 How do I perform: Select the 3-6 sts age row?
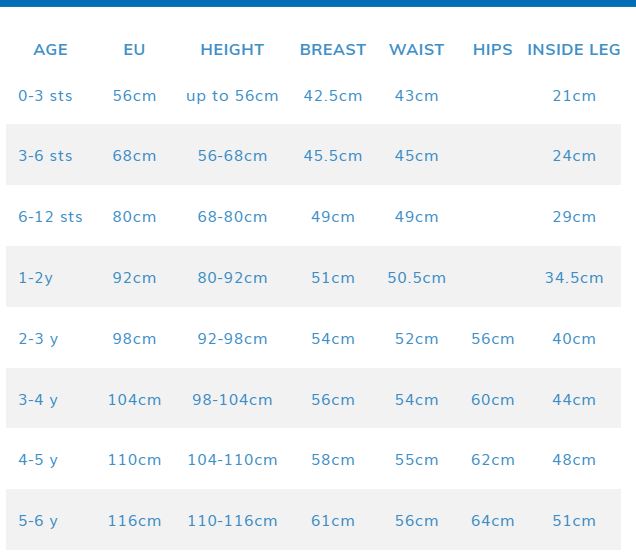45,156
